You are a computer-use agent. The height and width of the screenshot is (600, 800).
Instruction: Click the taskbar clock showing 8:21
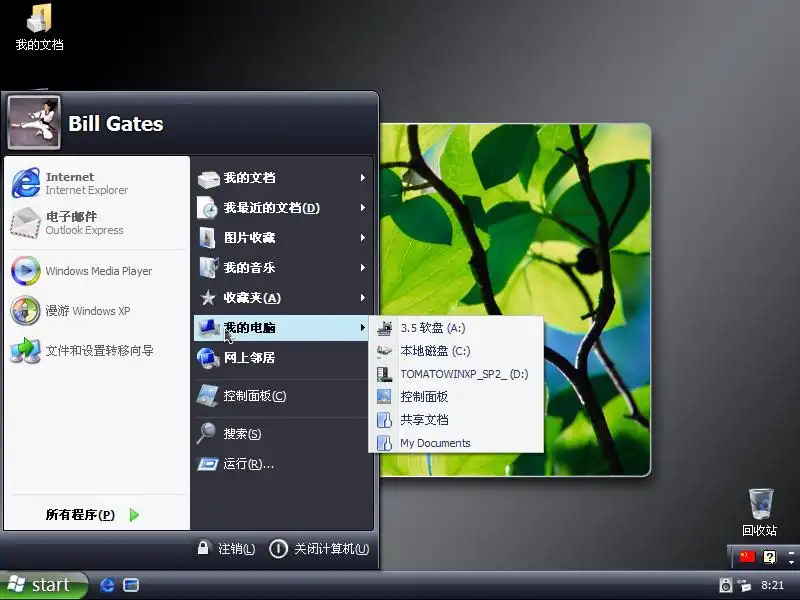click(772, 585)
